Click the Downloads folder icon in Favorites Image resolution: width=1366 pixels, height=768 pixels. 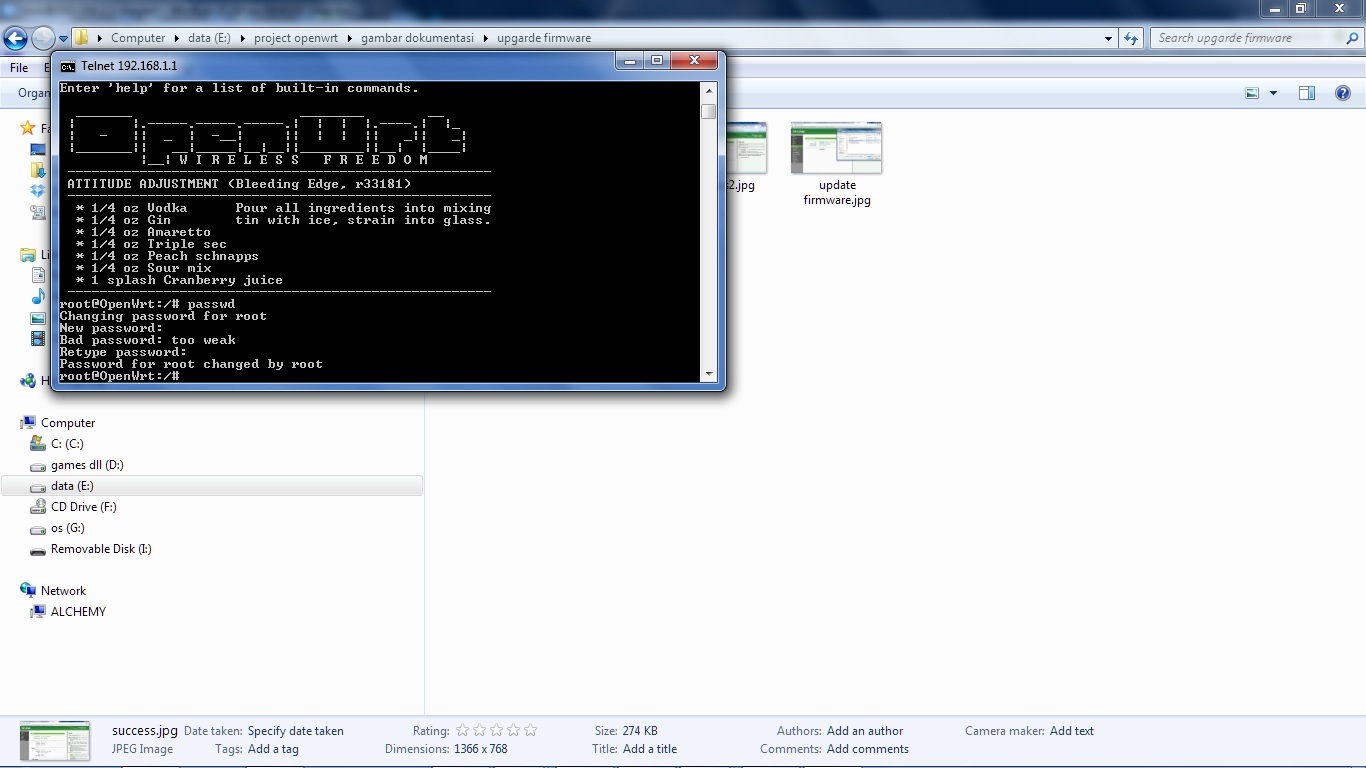(38, 170)
